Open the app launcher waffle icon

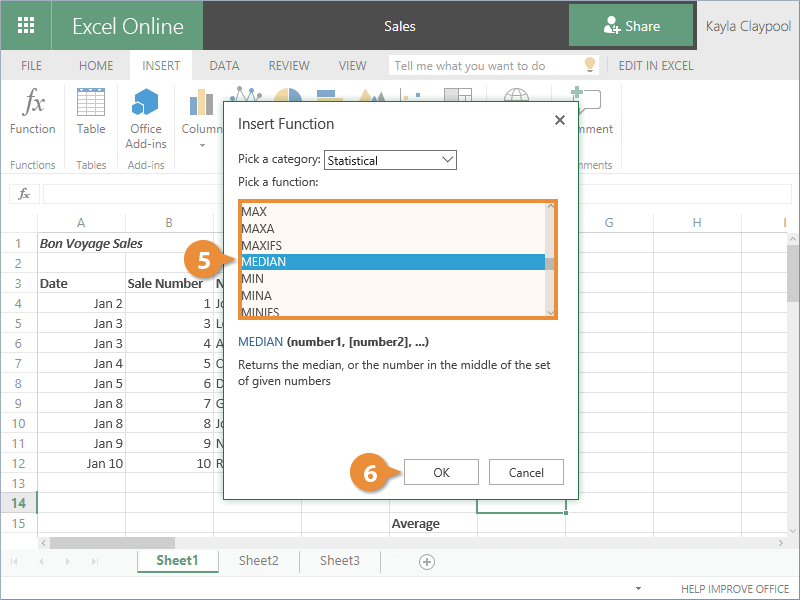(x=26, y=26)
